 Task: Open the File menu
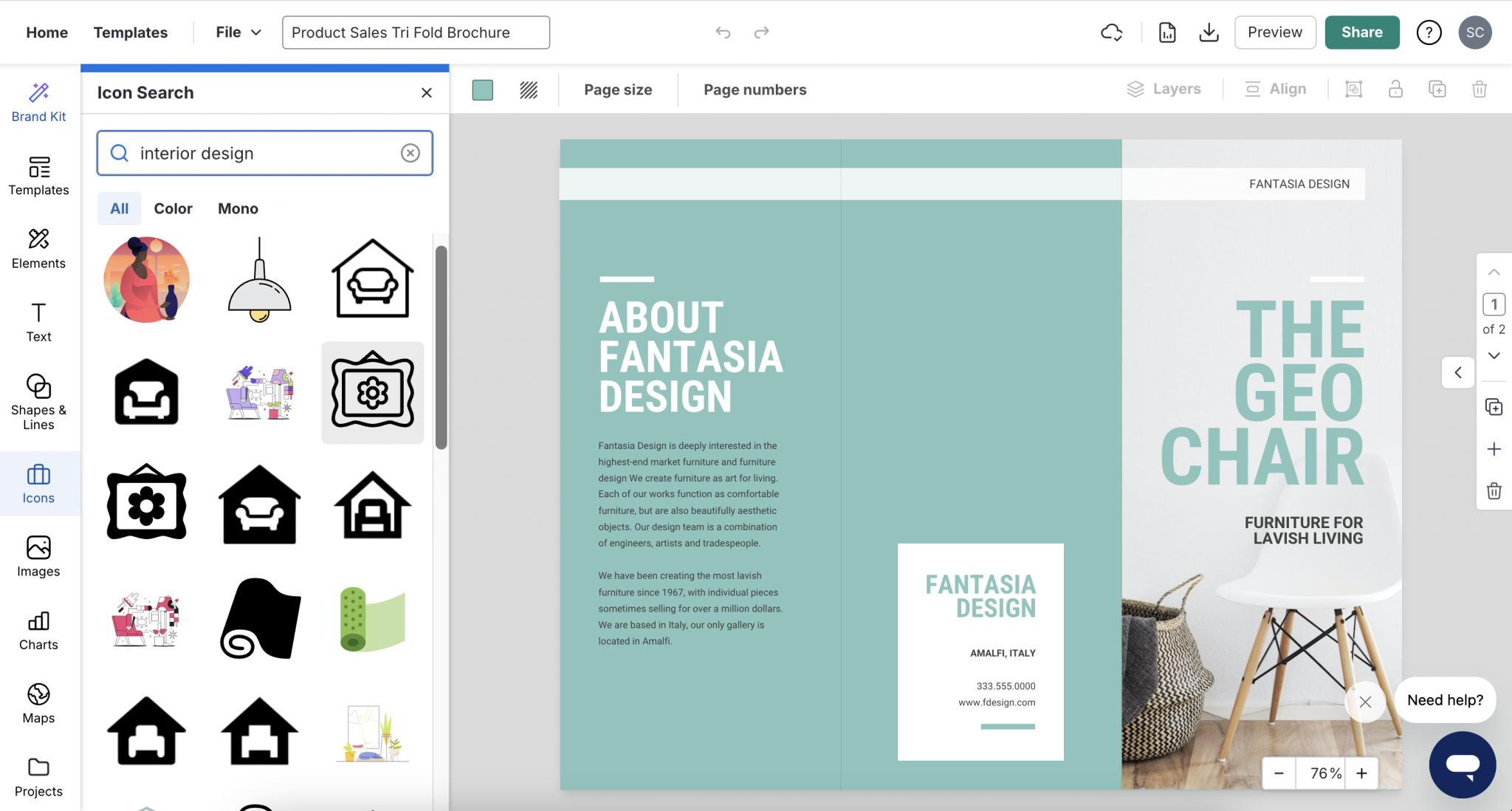pos(236,32)
